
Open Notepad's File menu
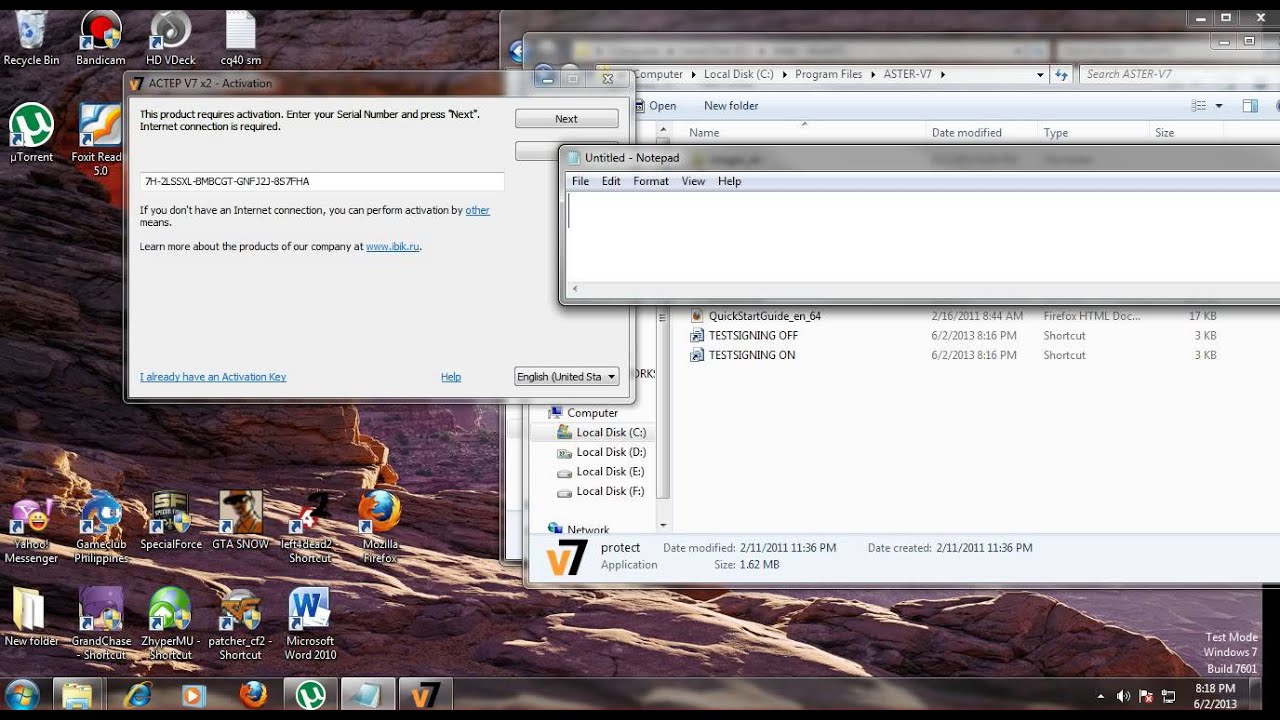(580, 181)
